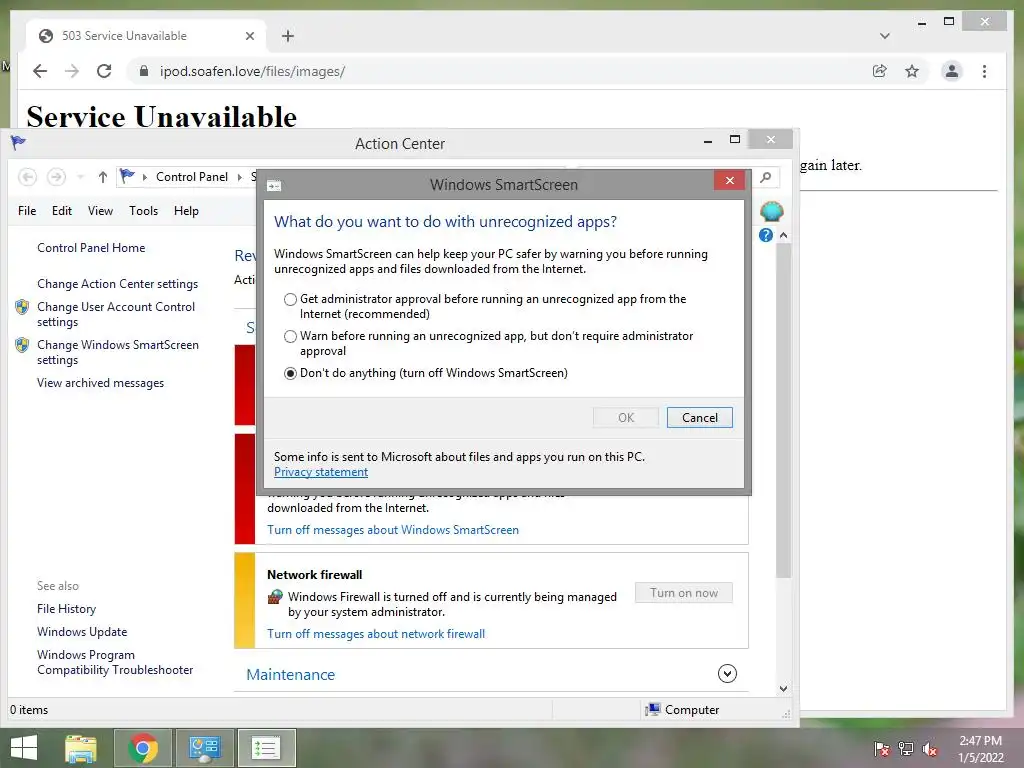Image resolution: width=1024 pixels, height=768 pixels.
Task: Select 'Warn before running' radio option
Action: (291, 336)
